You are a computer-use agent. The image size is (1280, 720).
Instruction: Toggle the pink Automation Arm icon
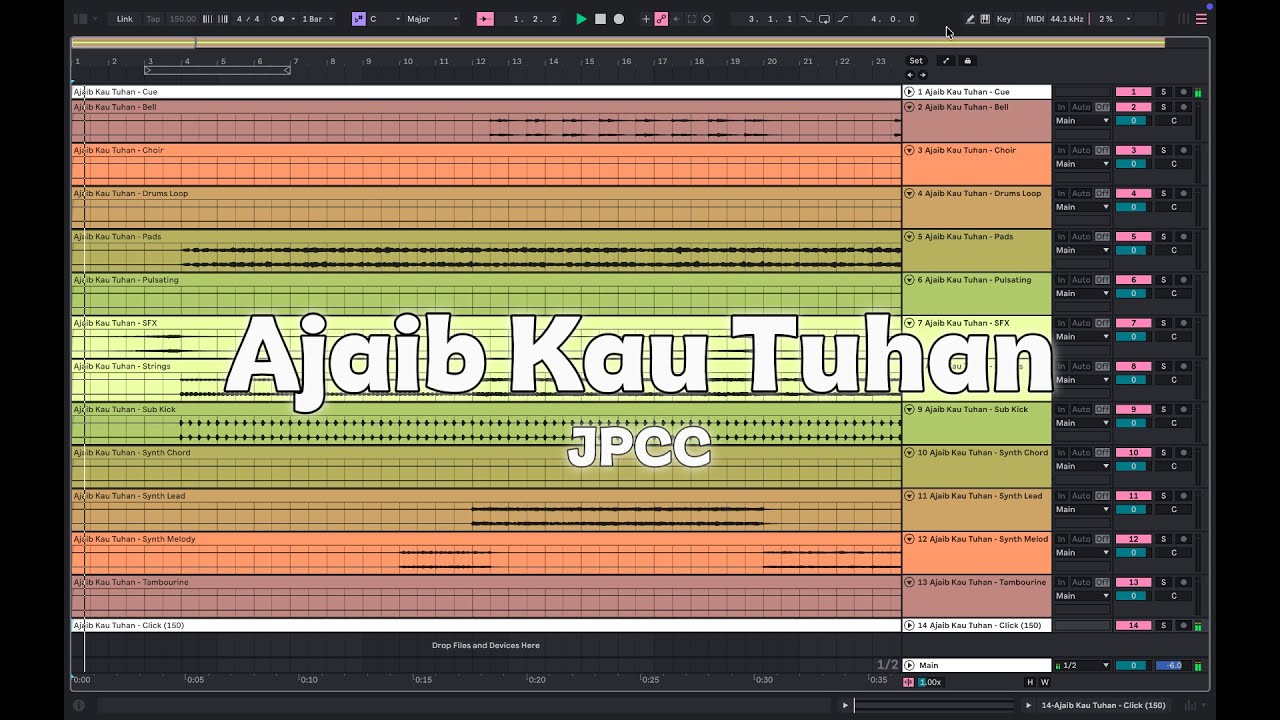tap(661, 19)
